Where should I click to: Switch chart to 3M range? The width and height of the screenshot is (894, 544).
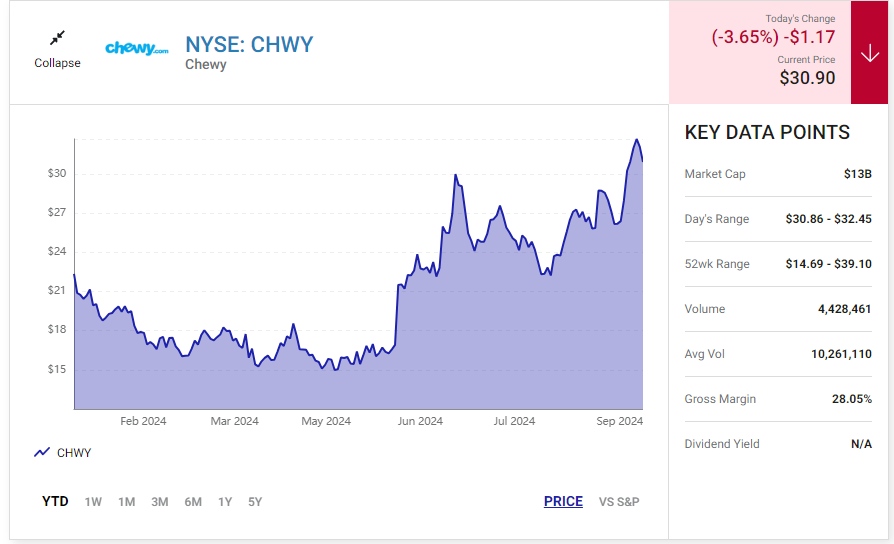point(159,501)
